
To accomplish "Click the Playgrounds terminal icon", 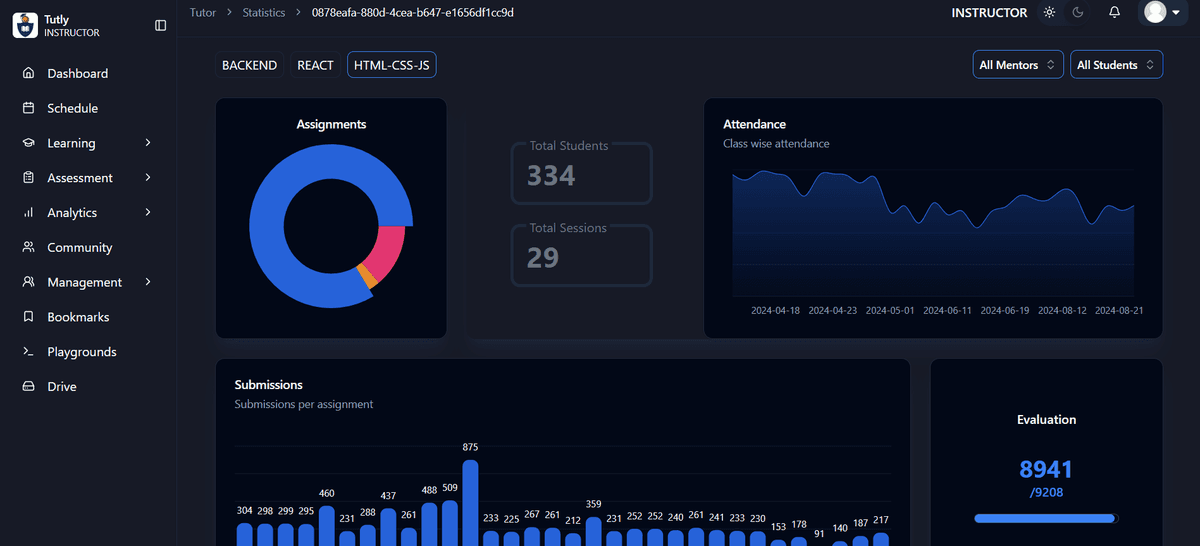I will pos(28,352).
